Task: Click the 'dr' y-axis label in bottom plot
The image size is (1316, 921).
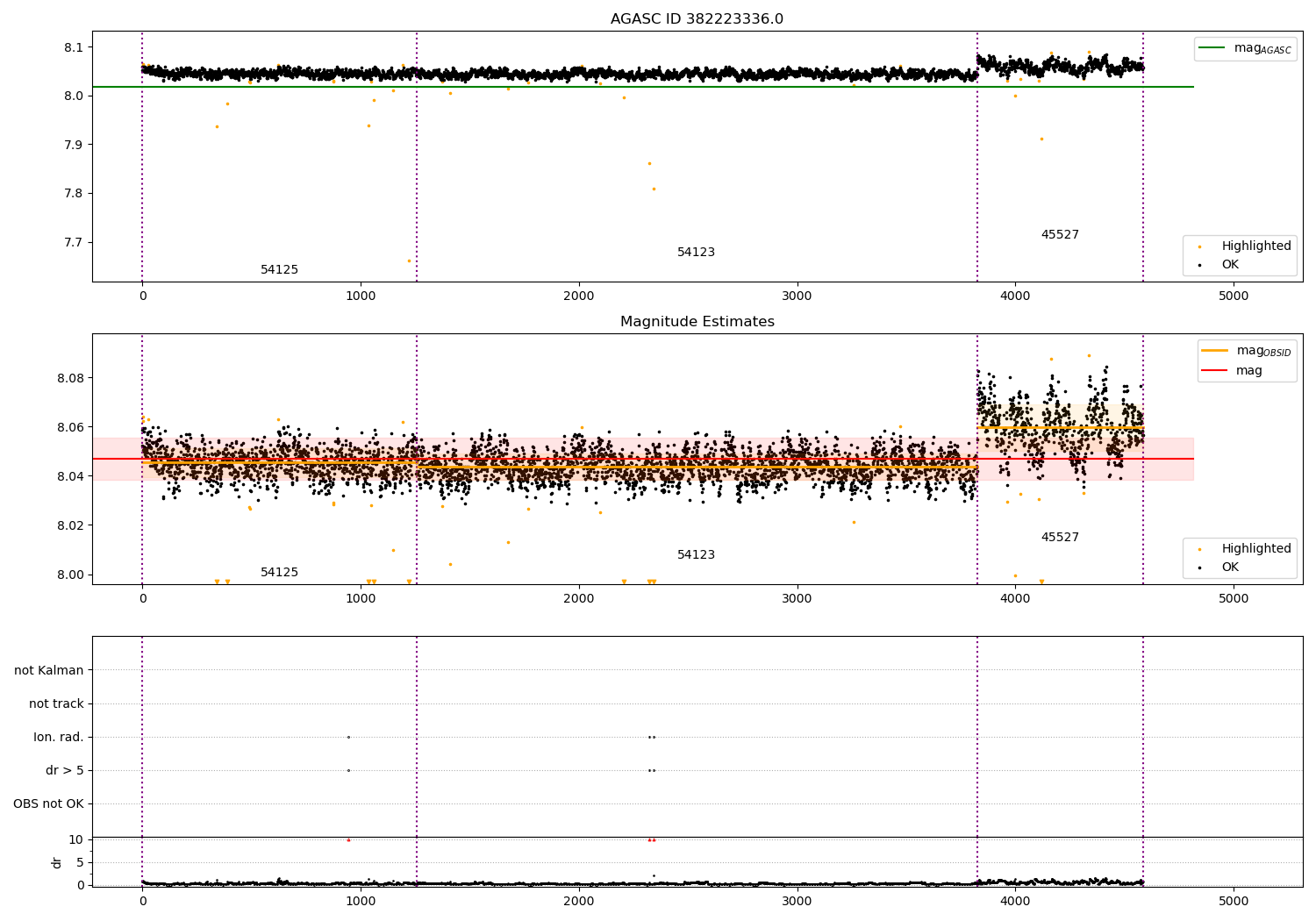Action: 57,862
